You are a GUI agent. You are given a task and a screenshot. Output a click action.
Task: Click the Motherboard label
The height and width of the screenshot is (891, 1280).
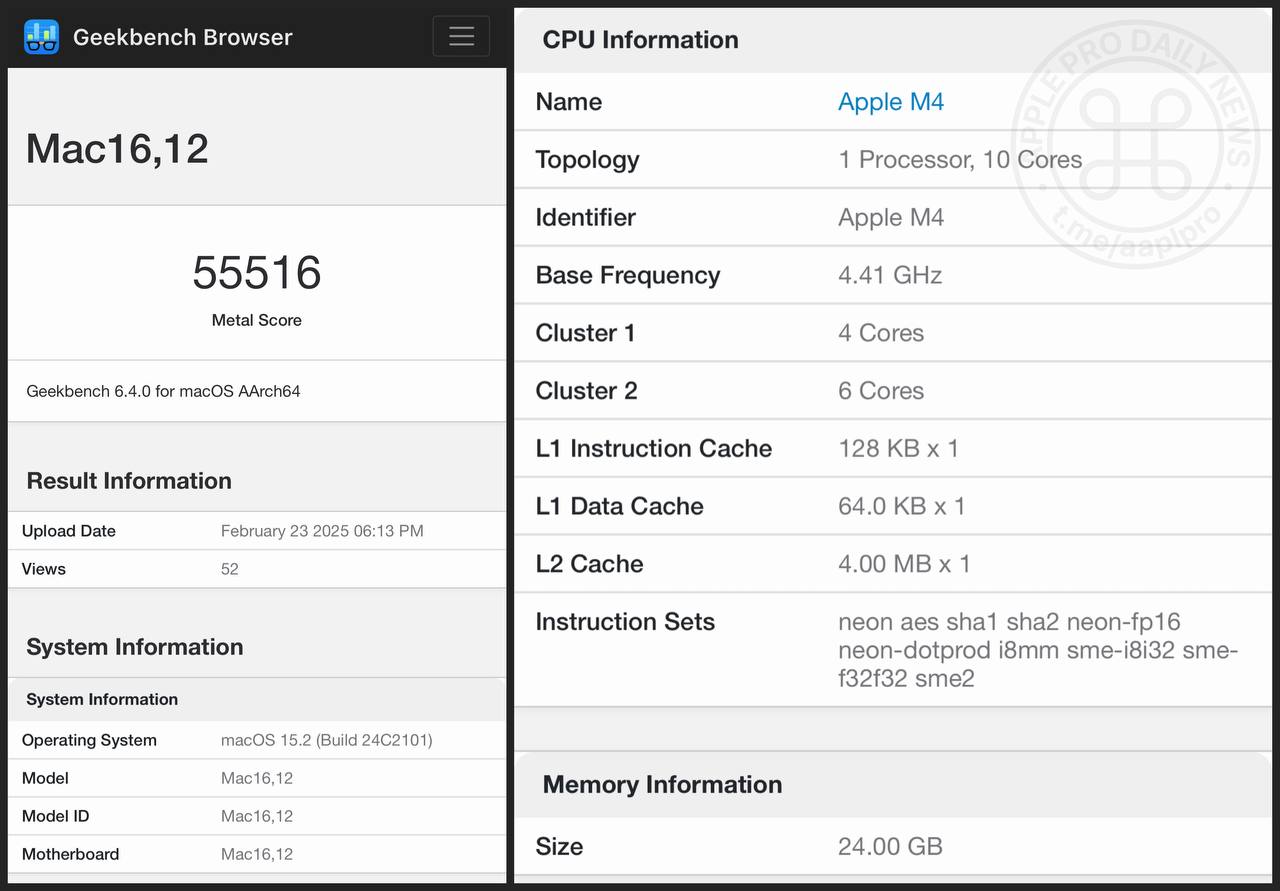(70, 854)
